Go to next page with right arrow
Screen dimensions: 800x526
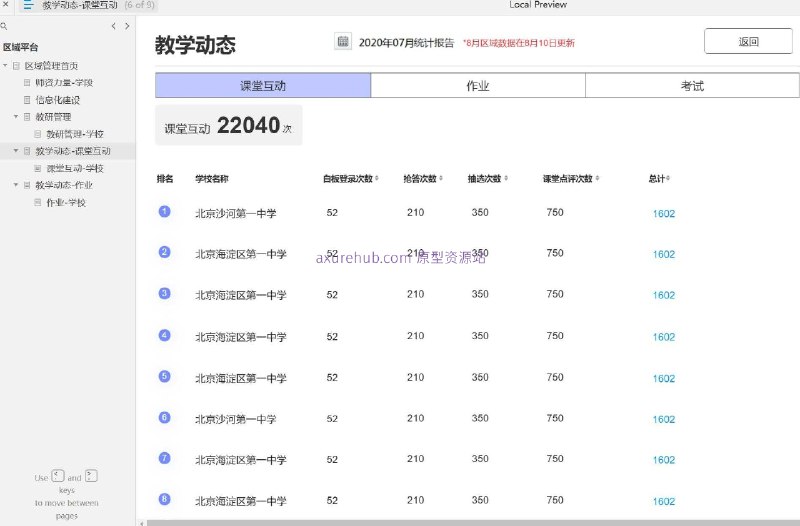(x=127, y=26)
